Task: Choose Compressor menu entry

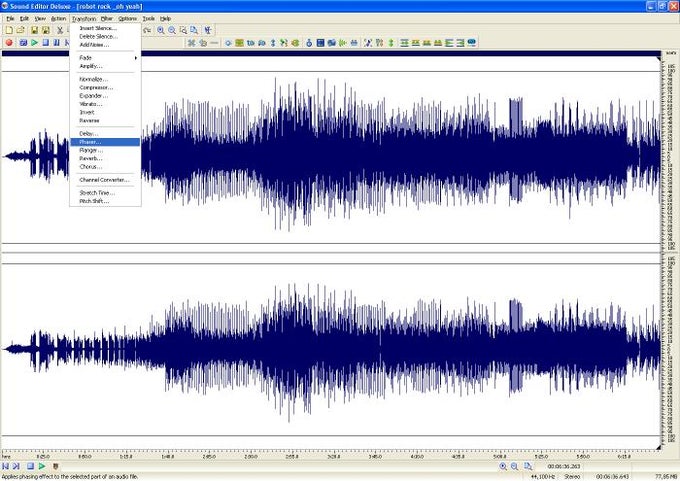Action: pyautogui.click(x=105, y=88)
